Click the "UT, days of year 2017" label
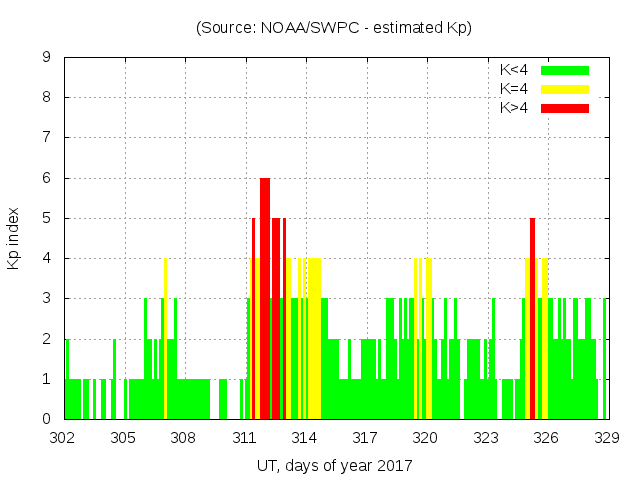Viewport: 640px width, 480px height. [334, 465]
